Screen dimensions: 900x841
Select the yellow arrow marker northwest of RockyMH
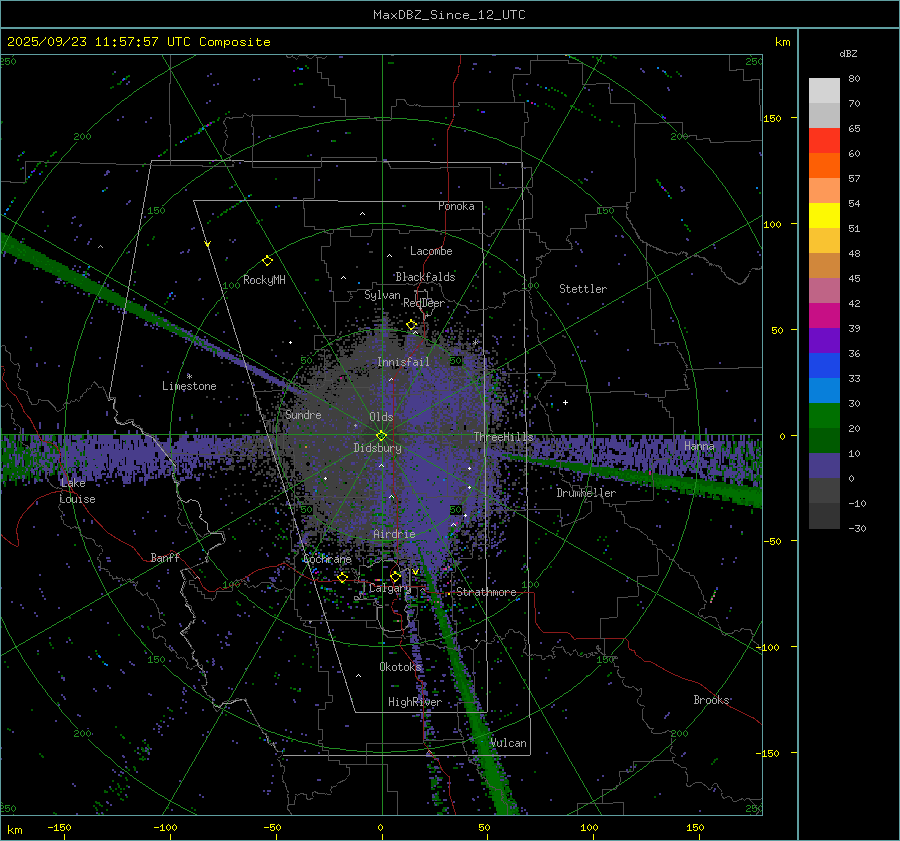pos(207,244)
